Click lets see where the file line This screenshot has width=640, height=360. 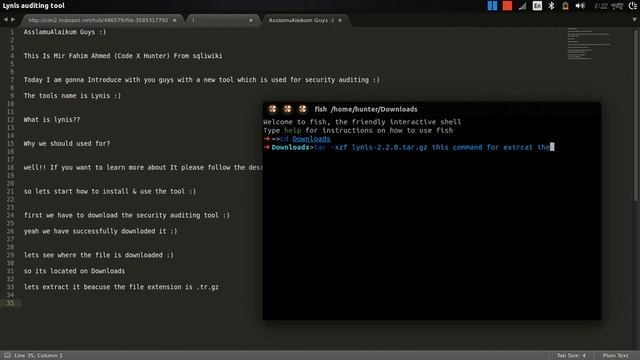click(98, 255)
